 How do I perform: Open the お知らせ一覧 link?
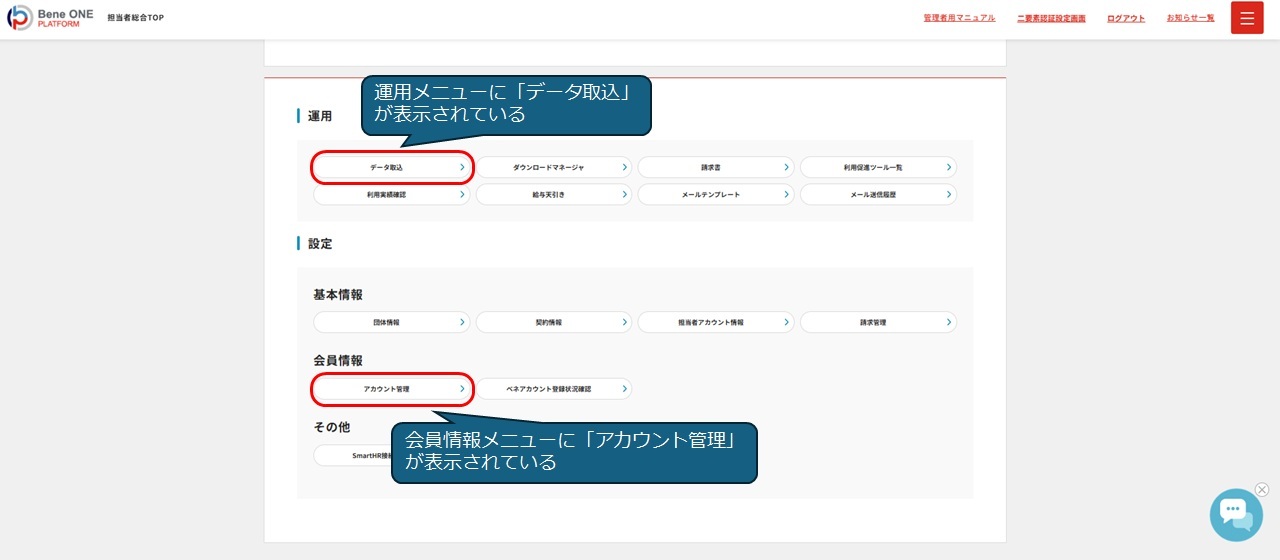[x=1190, y=18]
